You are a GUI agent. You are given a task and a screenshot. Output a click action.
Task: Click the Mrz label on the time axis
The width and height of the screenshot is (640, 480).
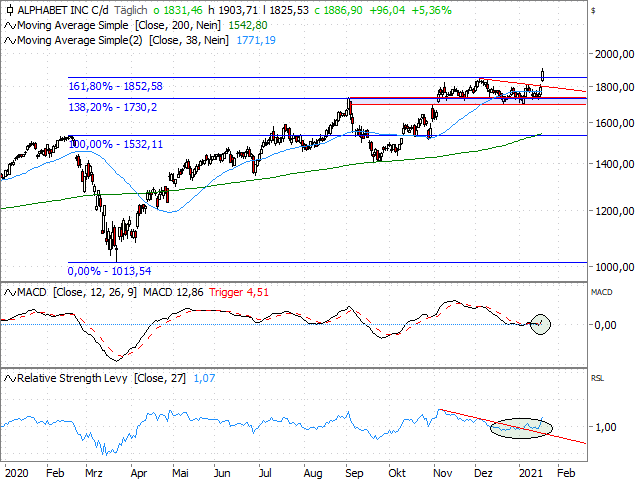coord(93,473)
